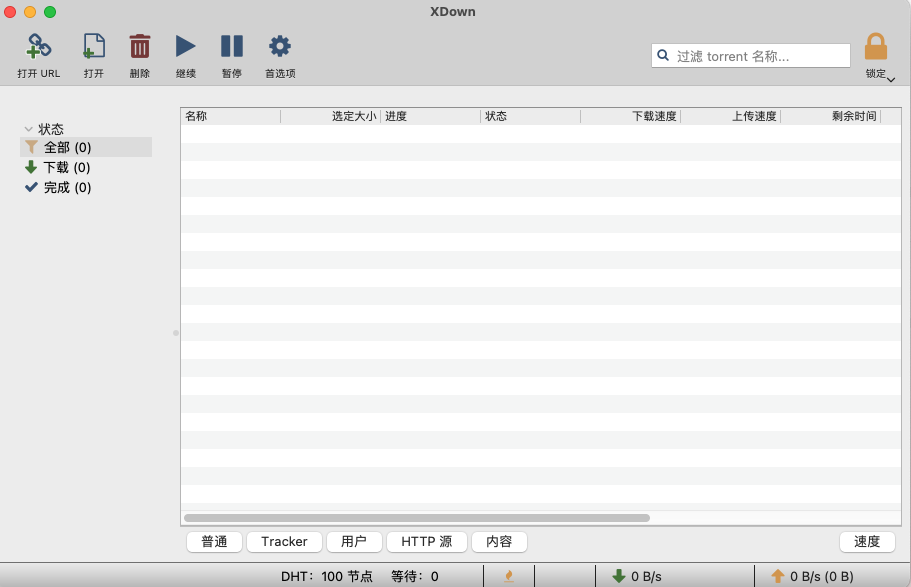Switch to the 用户 tab
Image resolution: width=911 pixels, height=587 pixels.
coord(354,542)
